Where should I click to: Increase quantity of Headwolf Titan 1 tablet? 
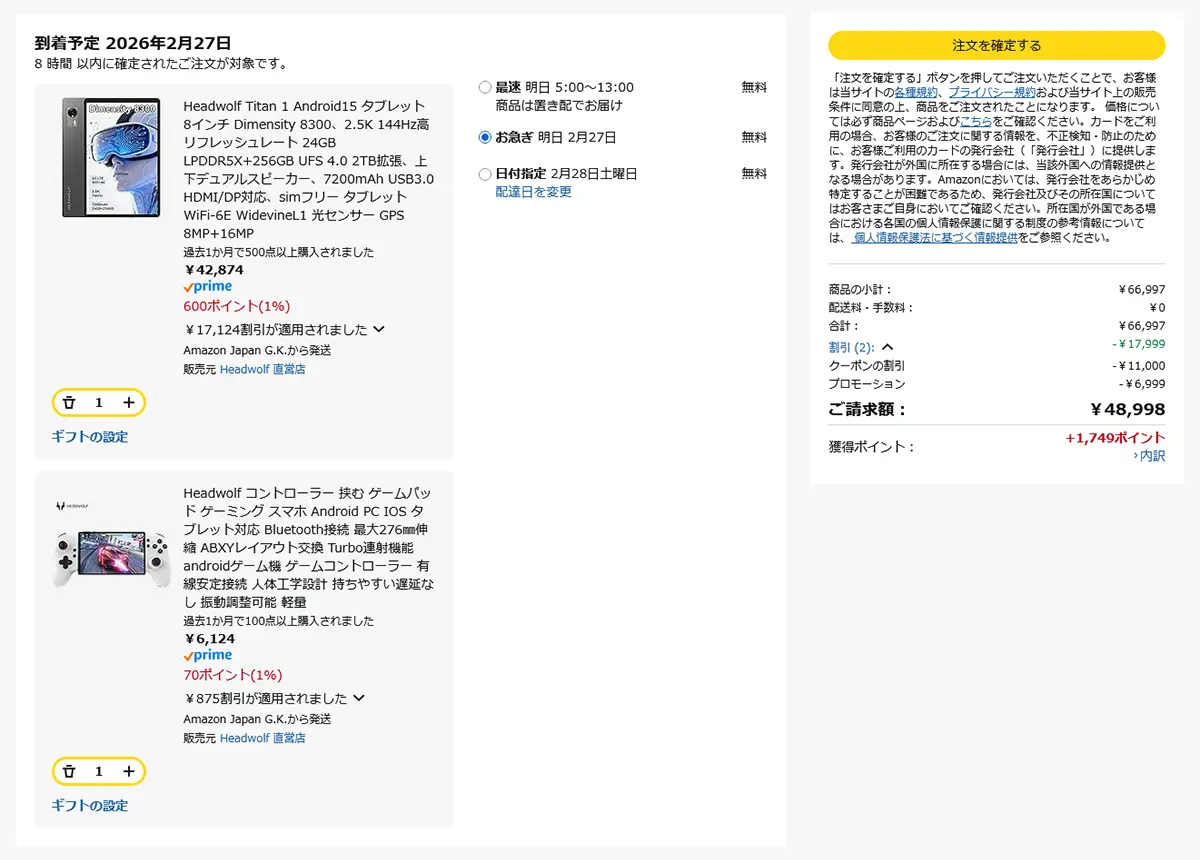(x=129, y=402)
